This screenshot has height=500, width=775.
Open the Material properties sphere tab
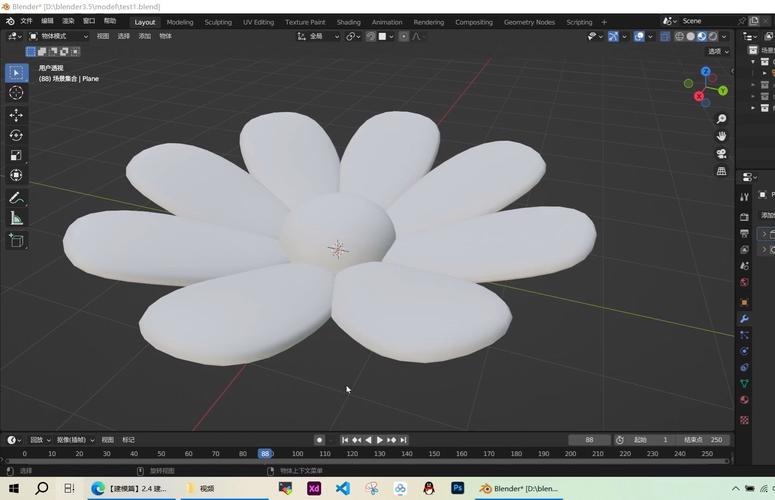click(744, 400)
